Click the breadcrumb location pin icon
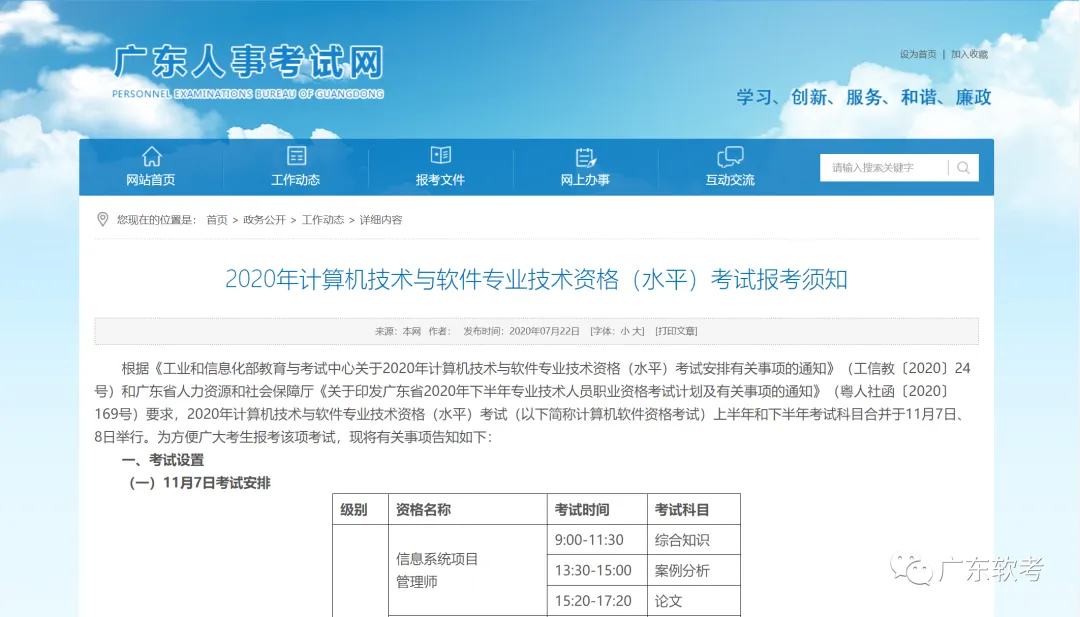Image resolution: width=1080 pixels, height=617 pixels. pyautogui.click(x=101, y=219)
